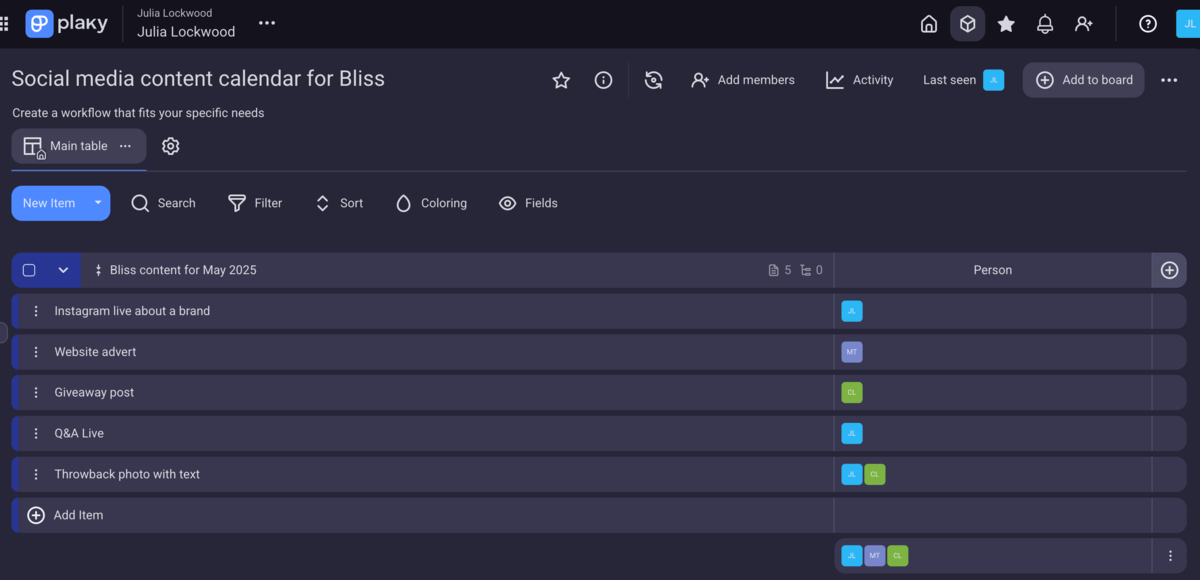Click the Add members button

tap(743, 80)
